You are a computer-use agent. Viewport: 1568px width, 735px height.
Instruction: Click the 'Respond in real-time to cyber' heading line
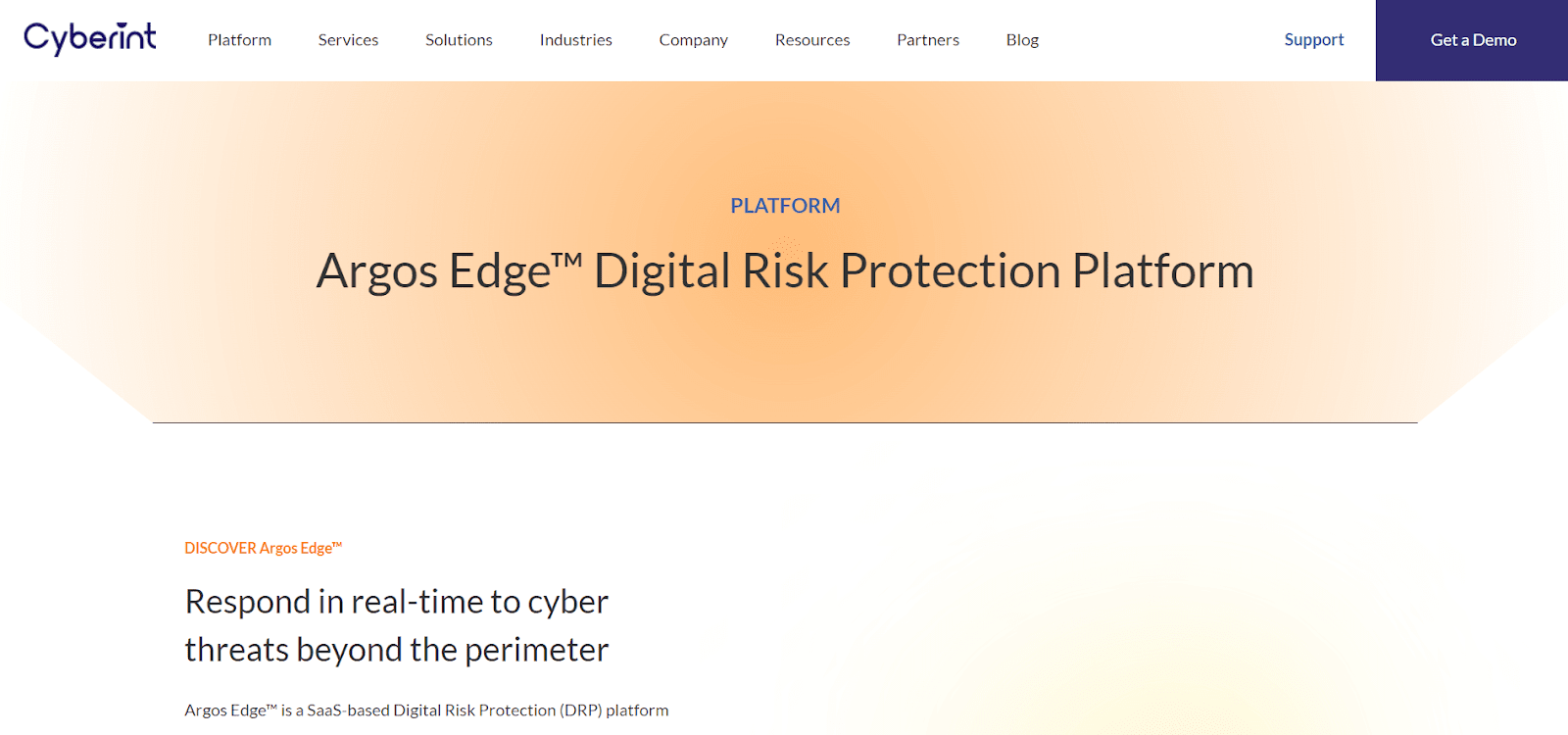pyautogui.click(x=397, y=602)
